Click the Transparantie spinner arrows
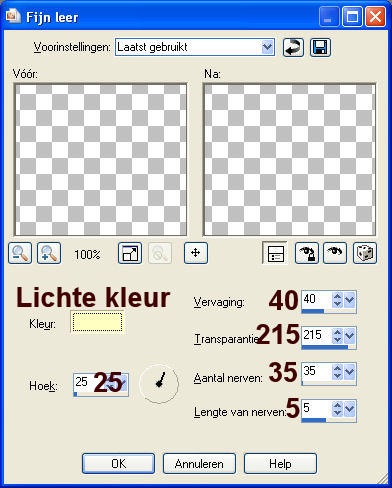This screenshot has width=392, height=488. tap(337, 336)
